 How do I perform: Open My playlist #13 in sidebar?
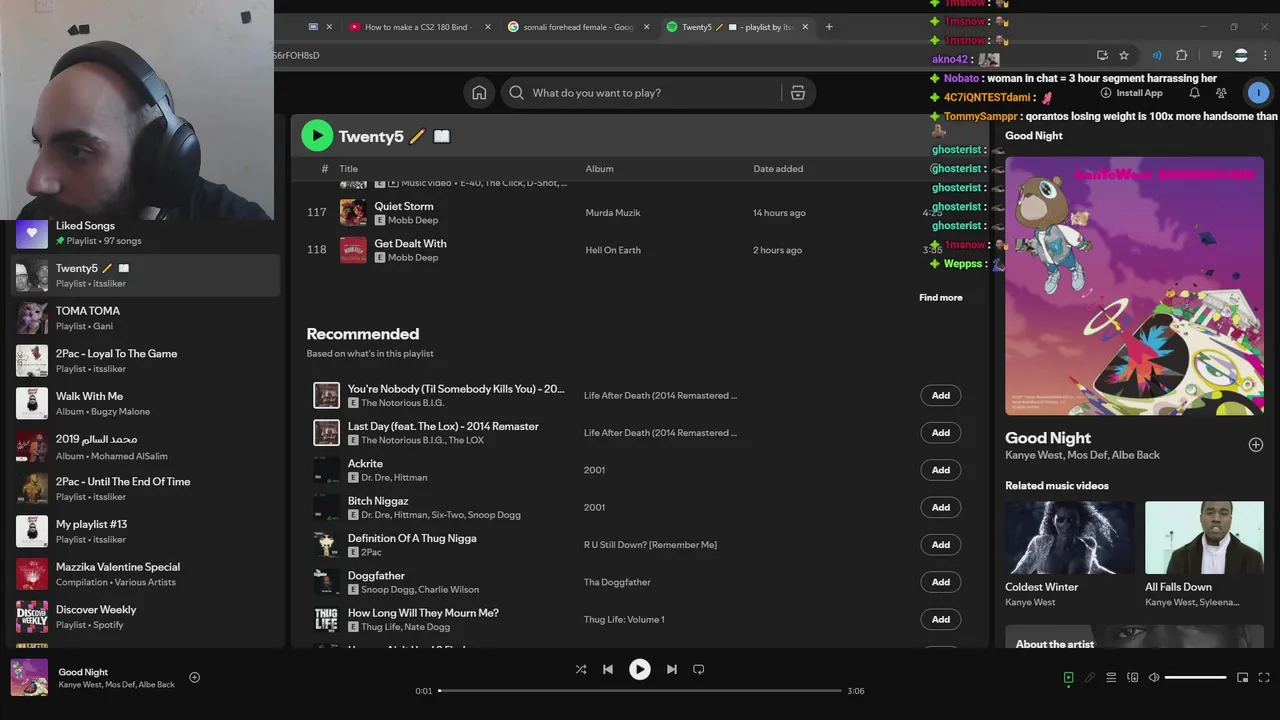click(x=145, y=531)
